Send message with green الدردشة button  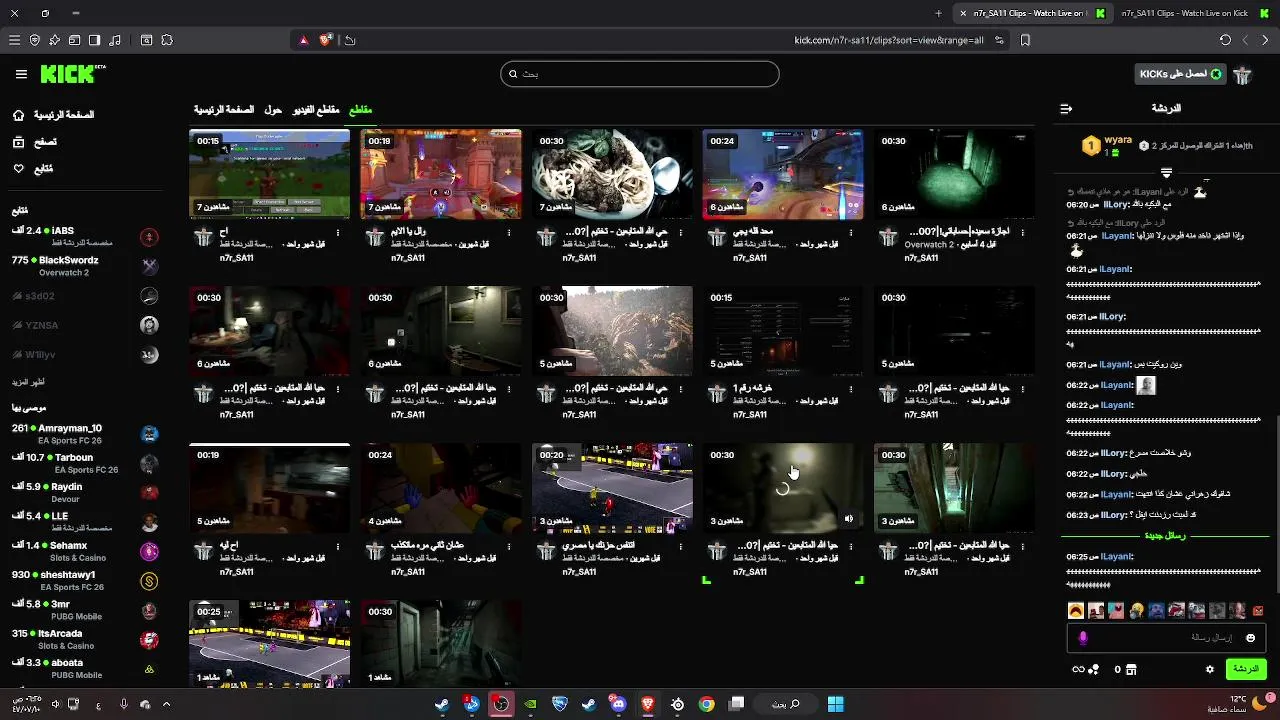point(1245,669)
